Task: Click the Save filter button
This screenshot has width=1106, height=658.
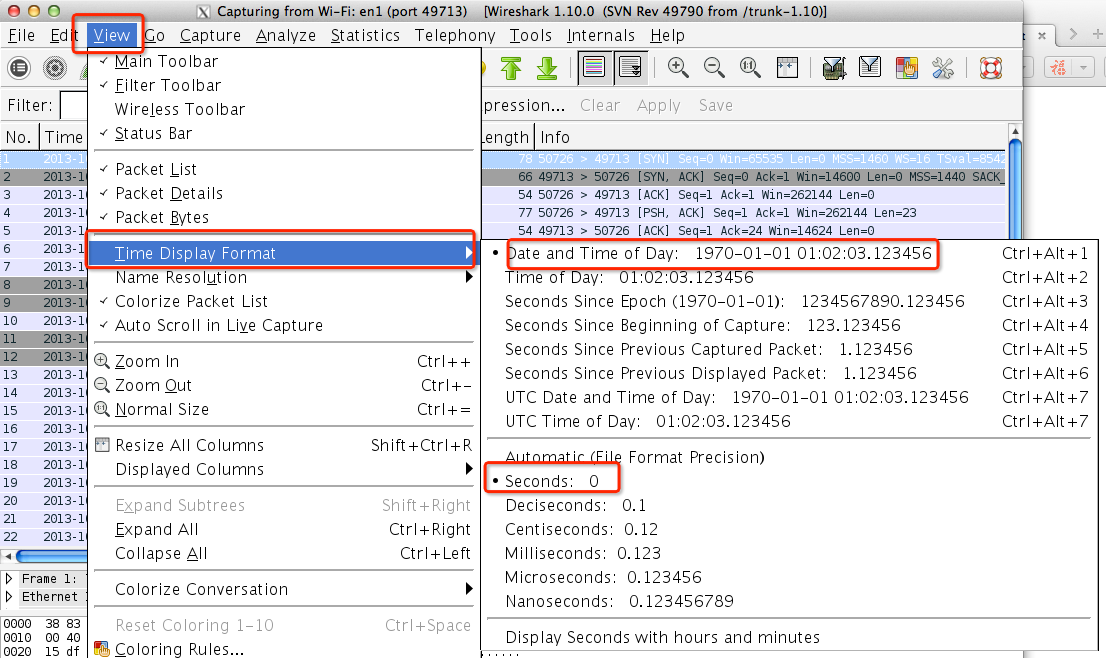Action: pos(716,105)
